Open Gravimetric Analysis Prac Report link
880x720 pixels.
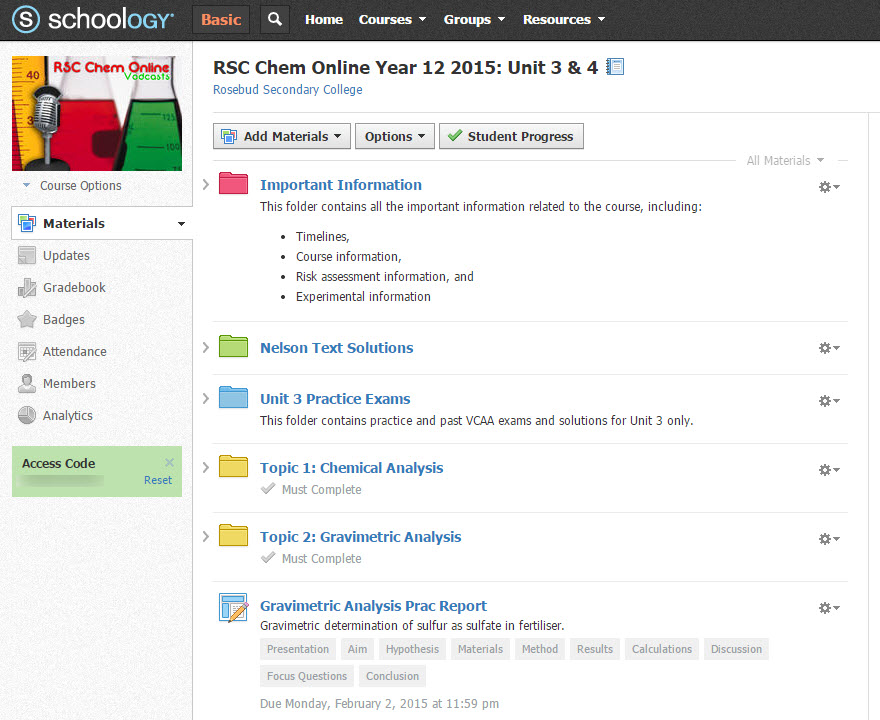point(373,606)
